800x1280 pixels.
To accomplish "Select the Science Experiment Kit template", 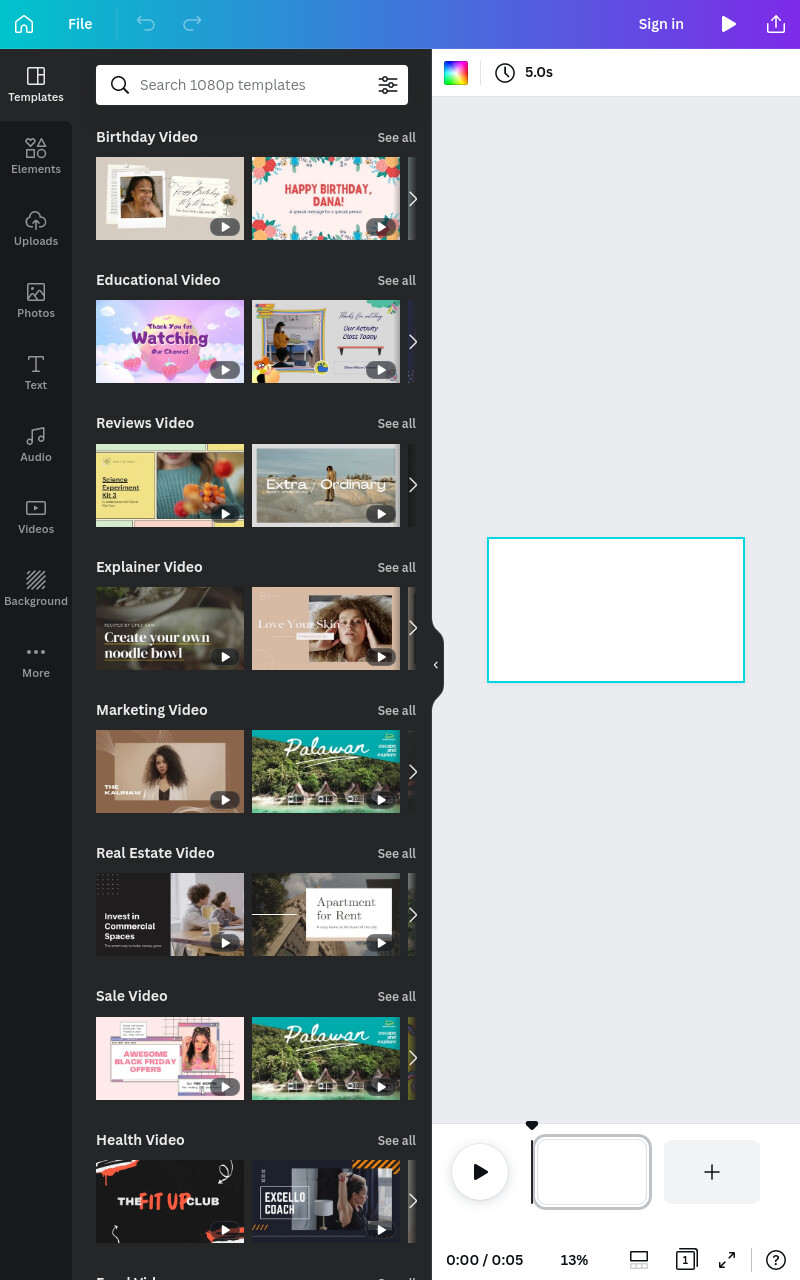I will coord(170,485).
